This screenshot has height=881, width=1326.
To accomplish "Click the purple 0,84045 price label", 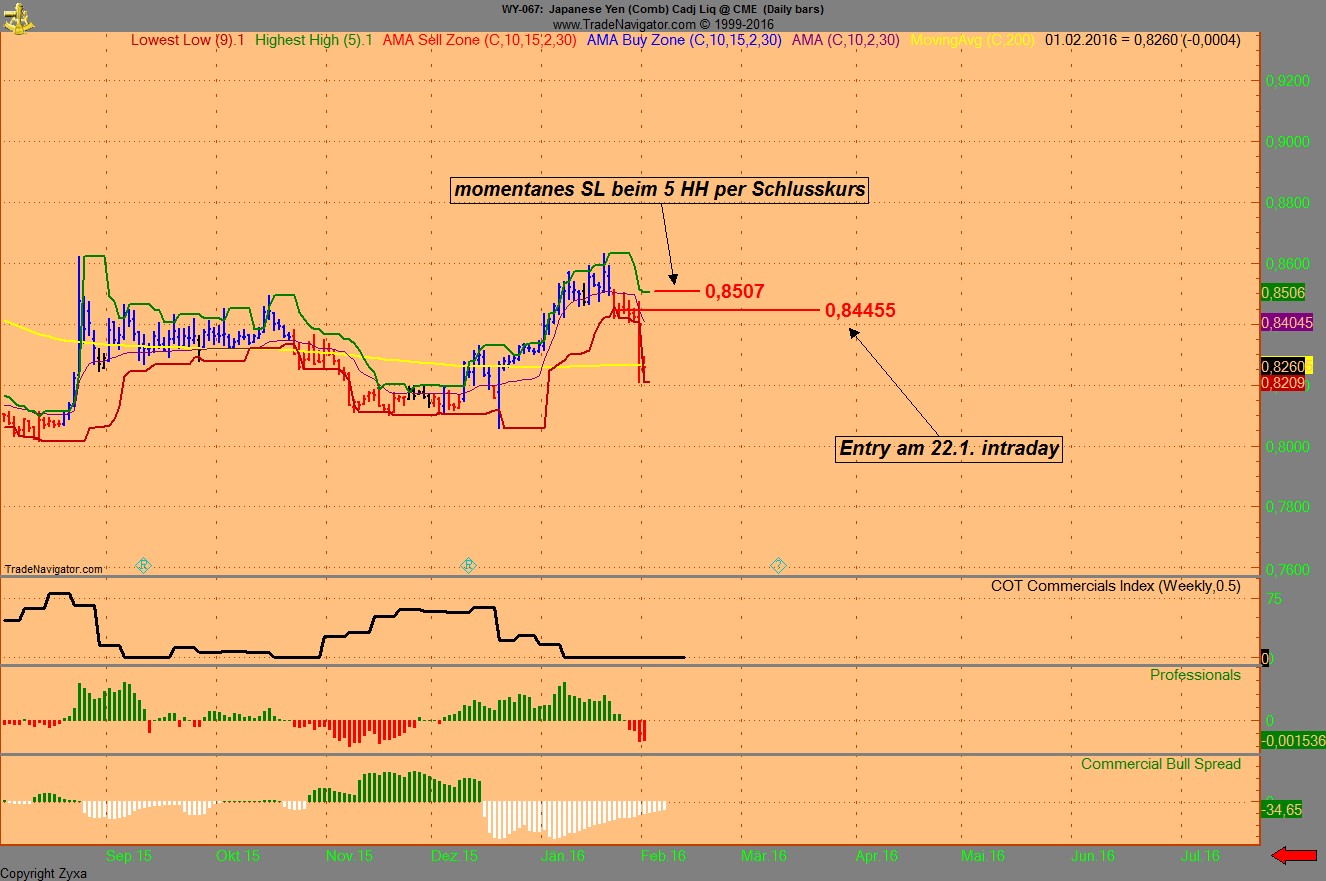I will [x=1286, y=320].
